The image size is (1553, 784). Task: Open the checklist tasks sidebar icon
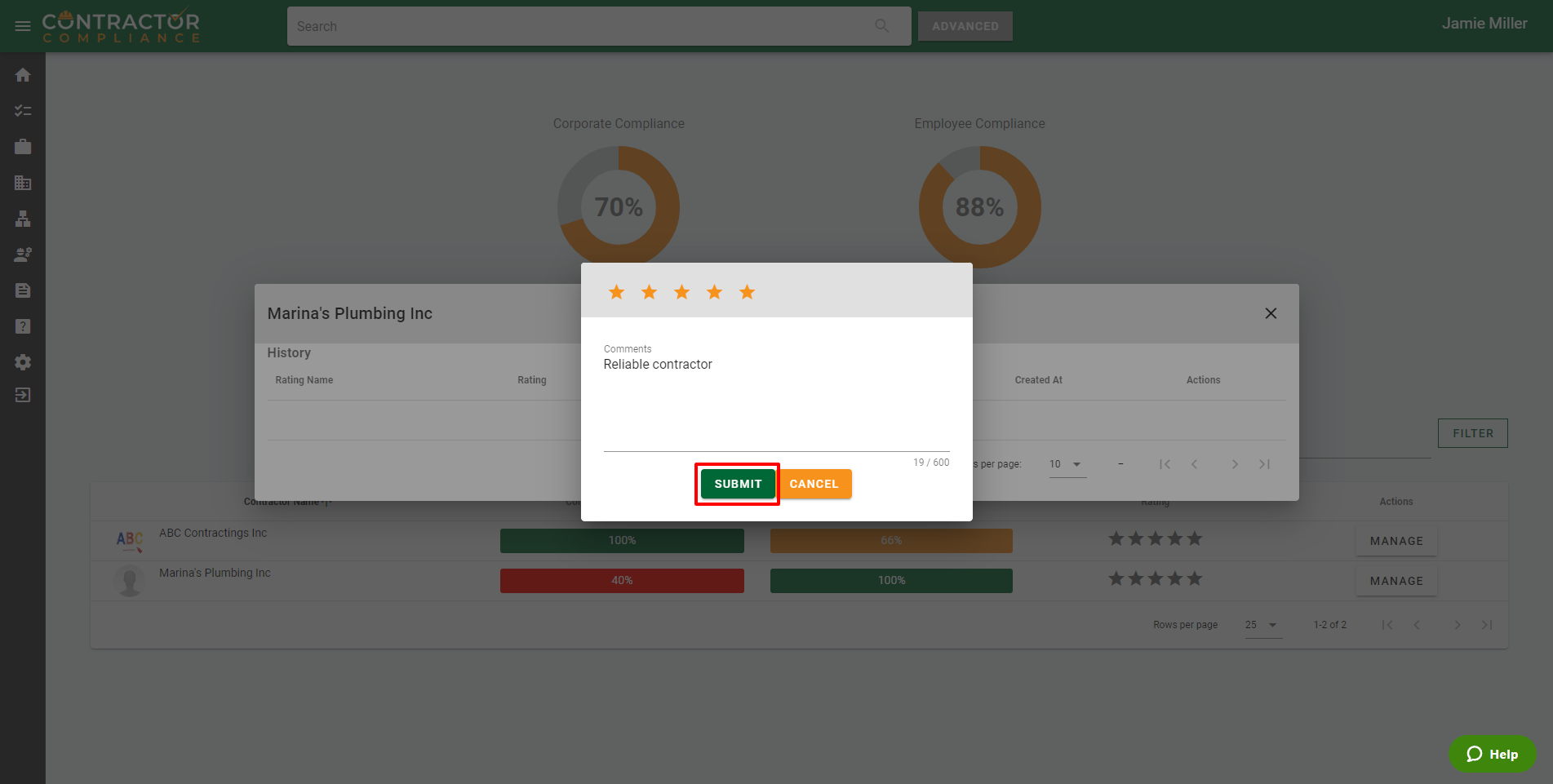point(23,111)
